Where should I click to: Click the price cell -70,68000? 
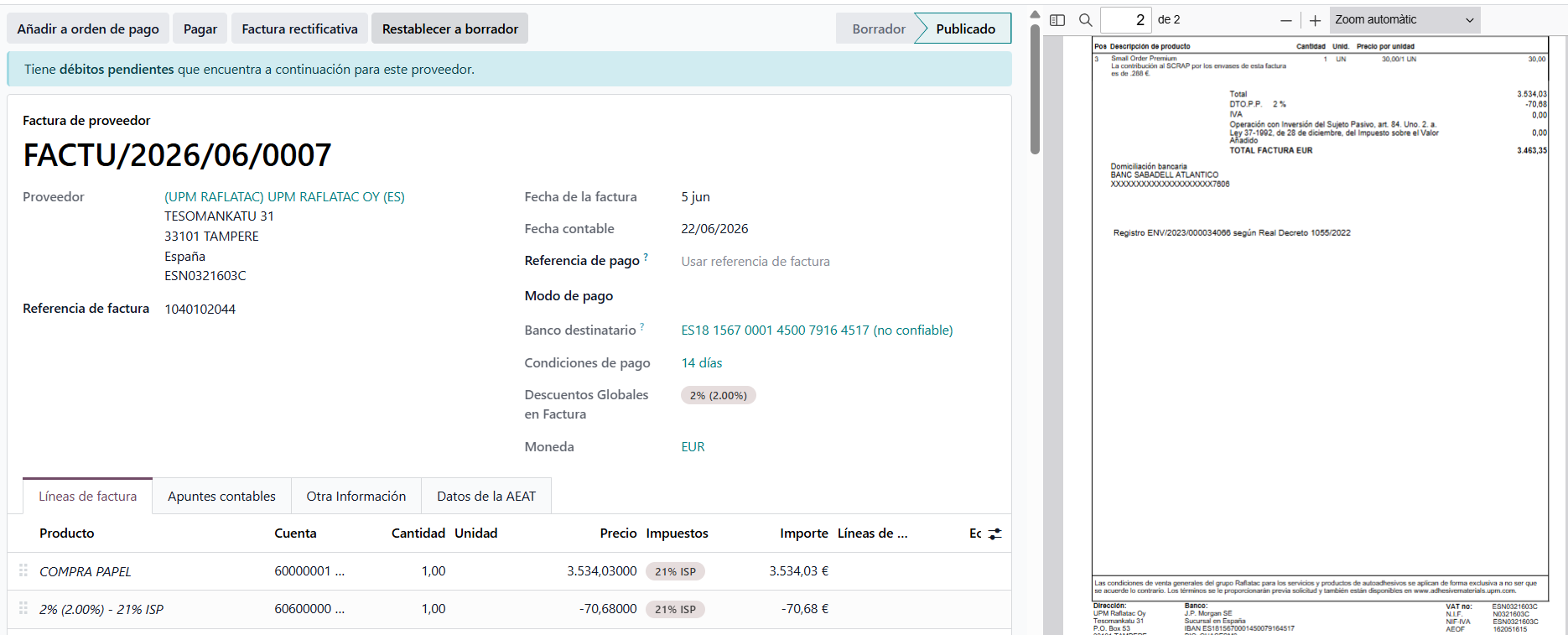(x=608, y=609)
